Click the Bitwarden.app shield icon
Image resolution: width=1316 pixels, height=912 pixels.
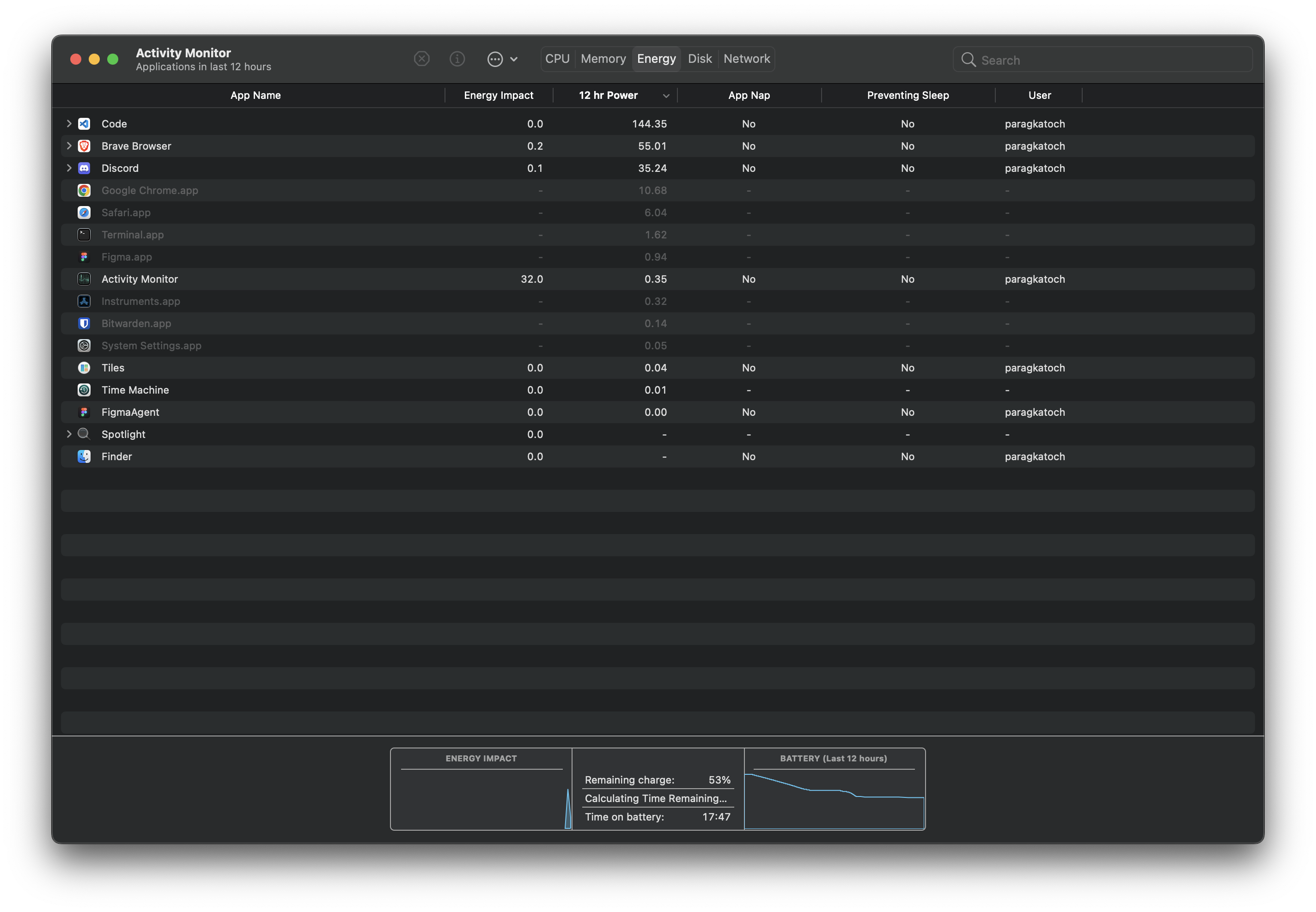[84, 324]
